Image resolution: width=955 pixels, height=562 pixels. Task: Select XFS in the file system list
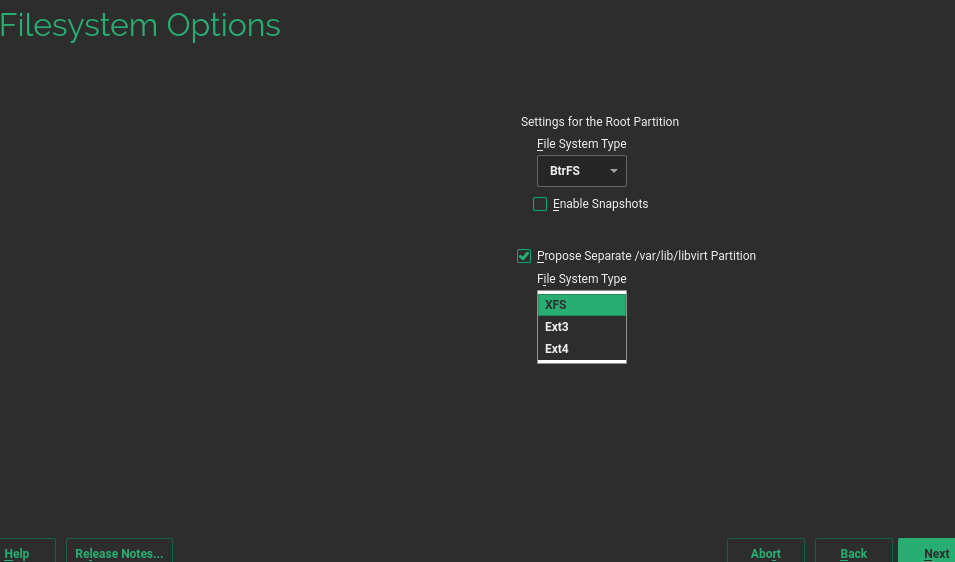click(581, 305)
